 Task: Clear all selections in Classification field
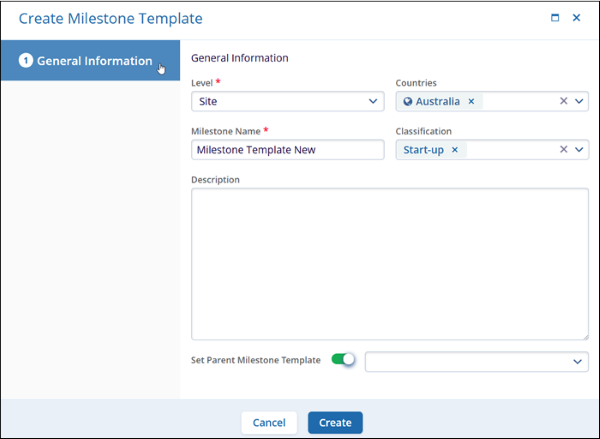click(x=563, y=150)
